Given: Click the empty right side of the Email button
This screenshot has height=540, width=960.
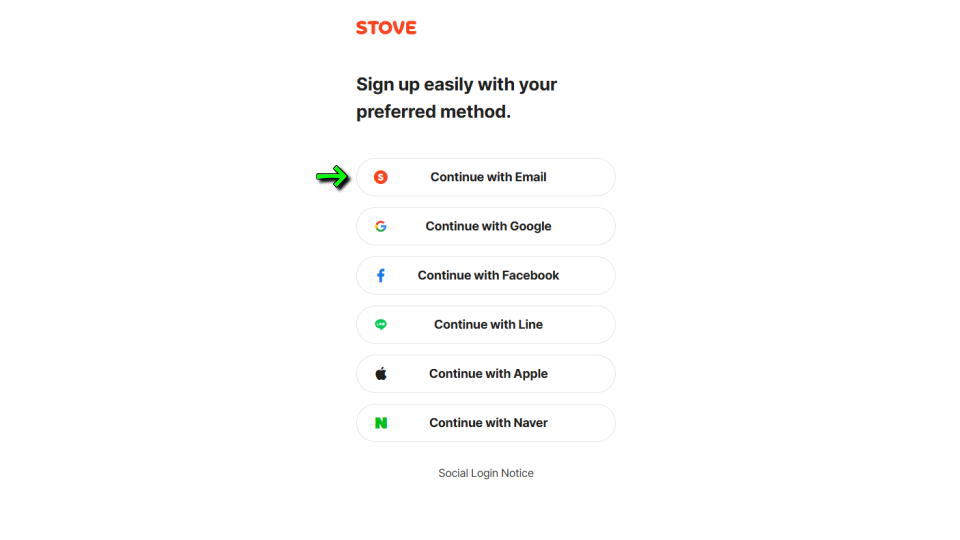Looking at the screenshot, I should coord(585,177).
